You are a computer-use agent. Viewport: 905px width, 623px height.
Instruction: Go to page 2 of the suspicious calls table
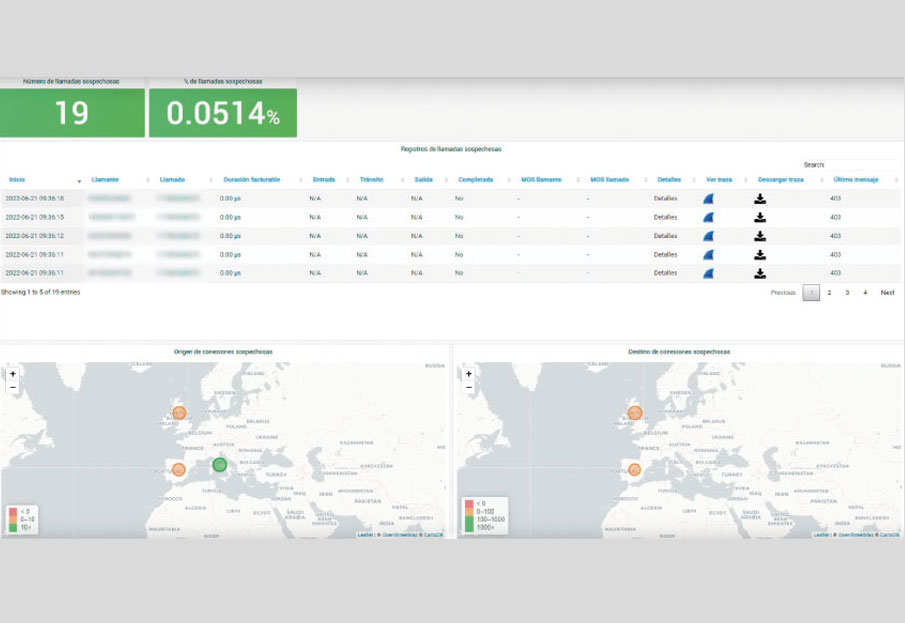click(x=829, y=293)
